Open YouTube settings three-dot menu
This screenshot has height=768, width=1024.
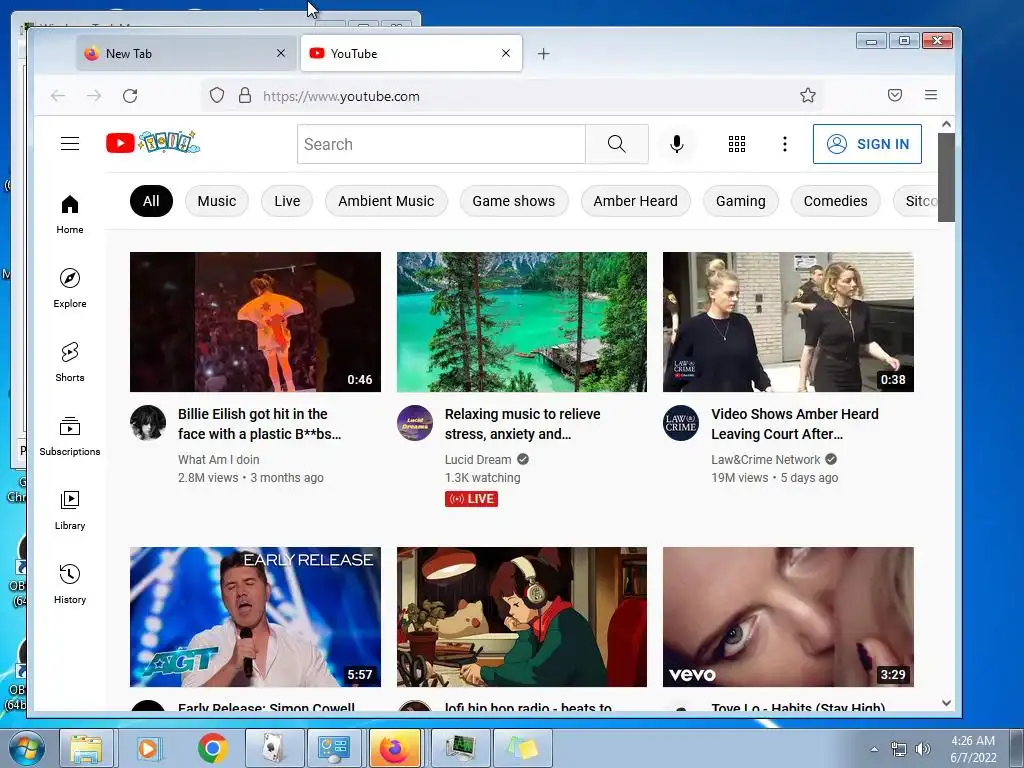click(784, 144)
